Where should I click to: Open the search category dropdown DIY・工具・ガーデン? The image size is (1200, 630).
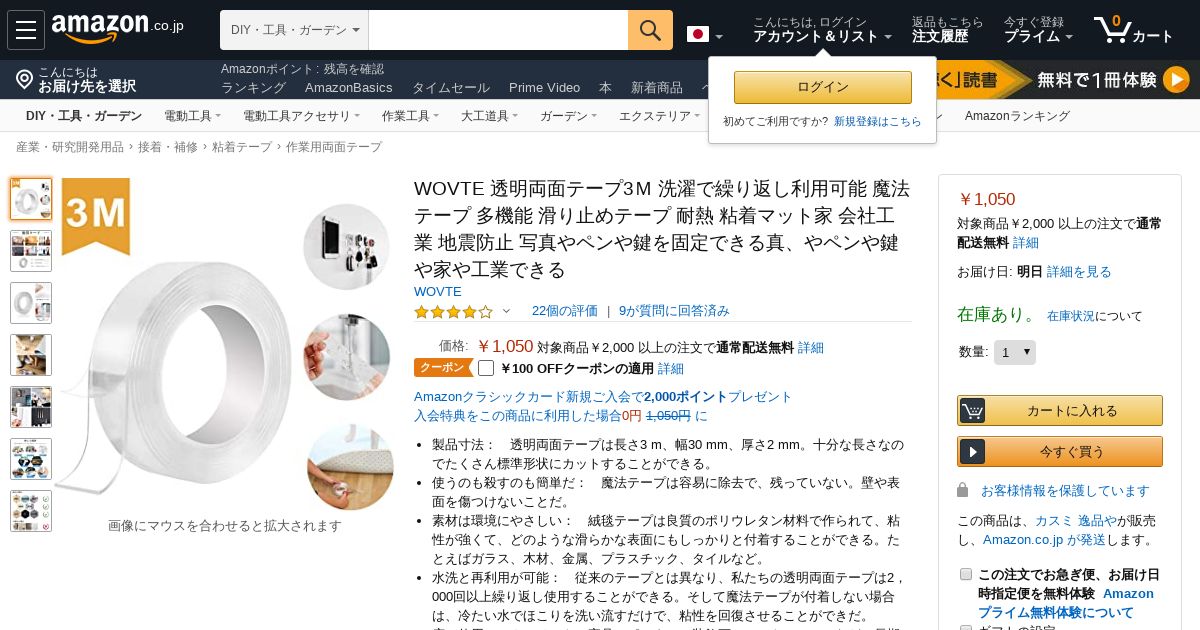tap(294, 30)
